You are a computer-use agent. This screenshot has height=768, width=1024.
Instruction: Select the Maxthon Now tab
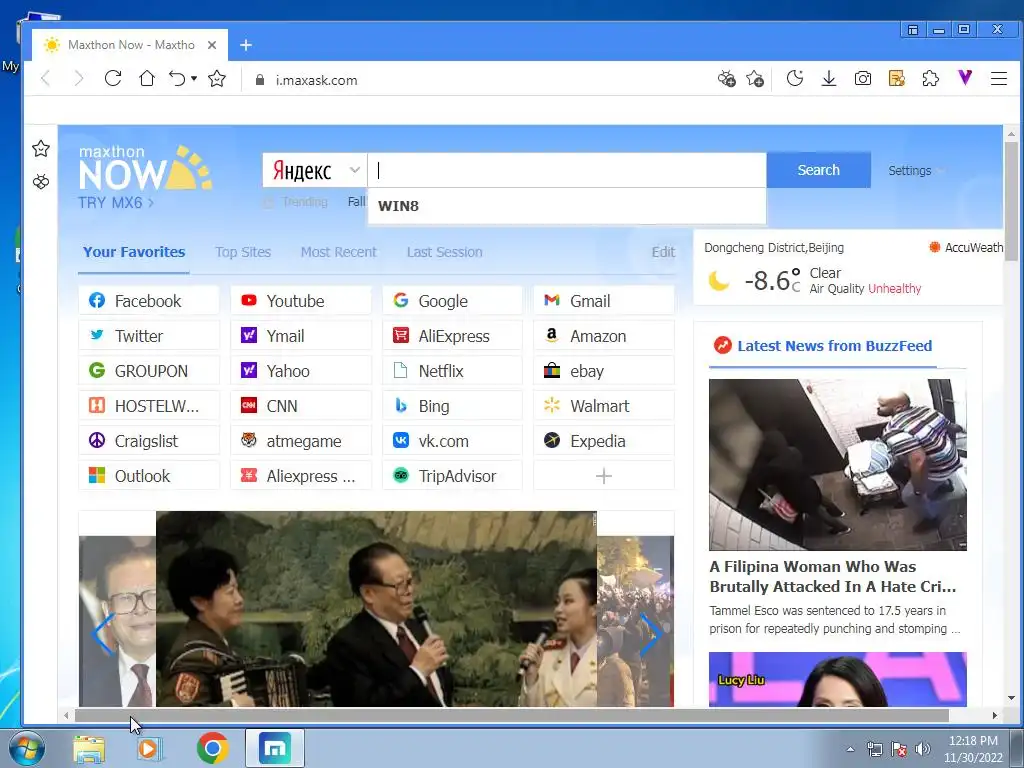(130, 45)
